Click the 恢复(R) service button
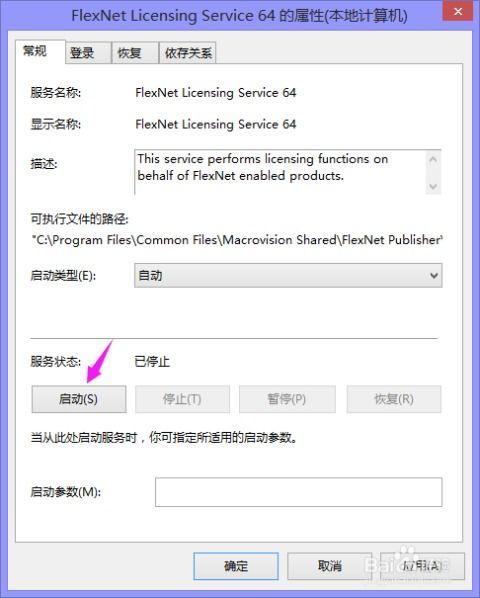The image size is (480, 598). pos(394,399)
